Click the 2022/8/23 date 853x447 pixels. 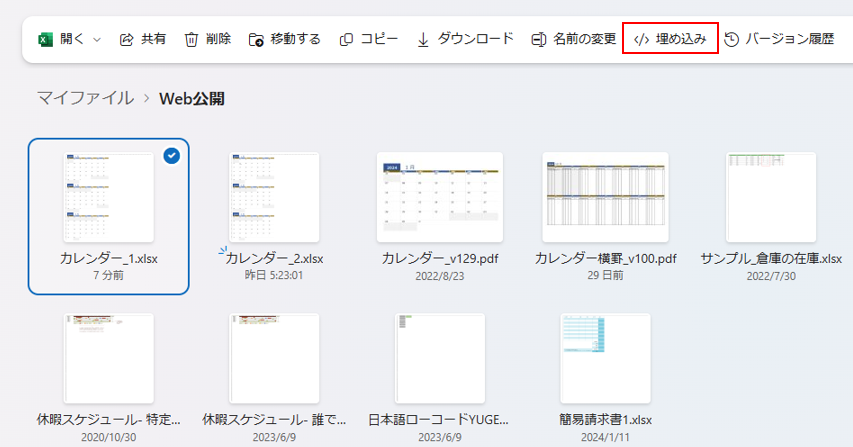(x=440, y=276)
